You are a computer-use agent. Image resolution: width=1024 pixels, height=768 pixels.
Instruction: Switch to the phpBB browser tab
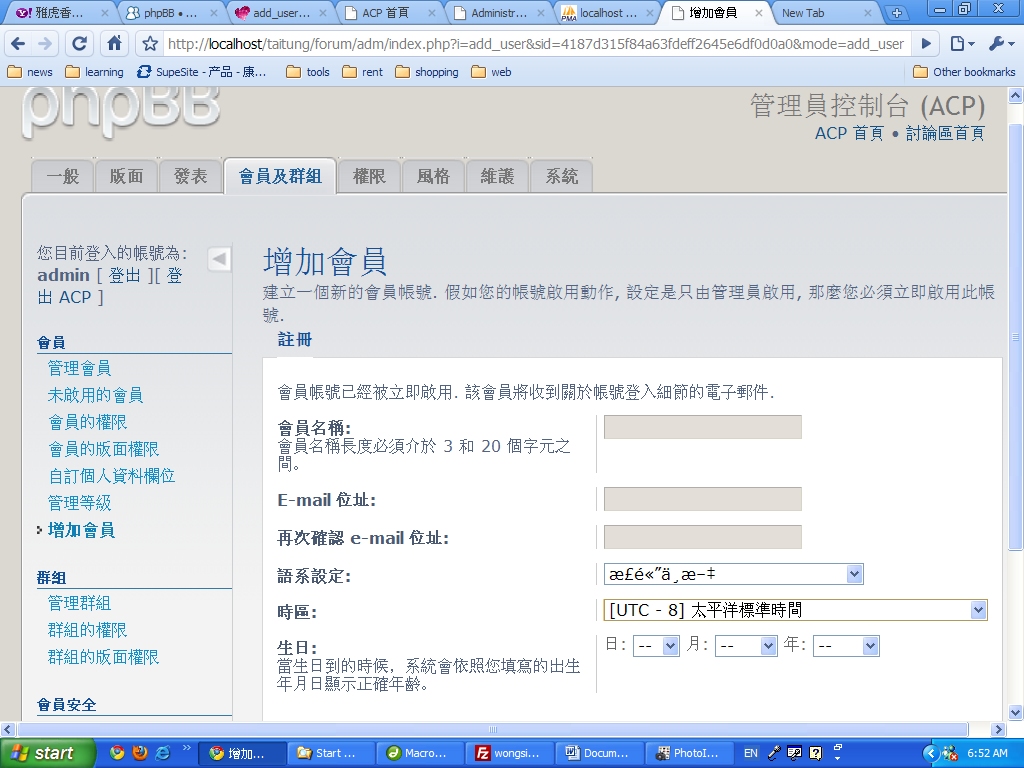(170, 13)
